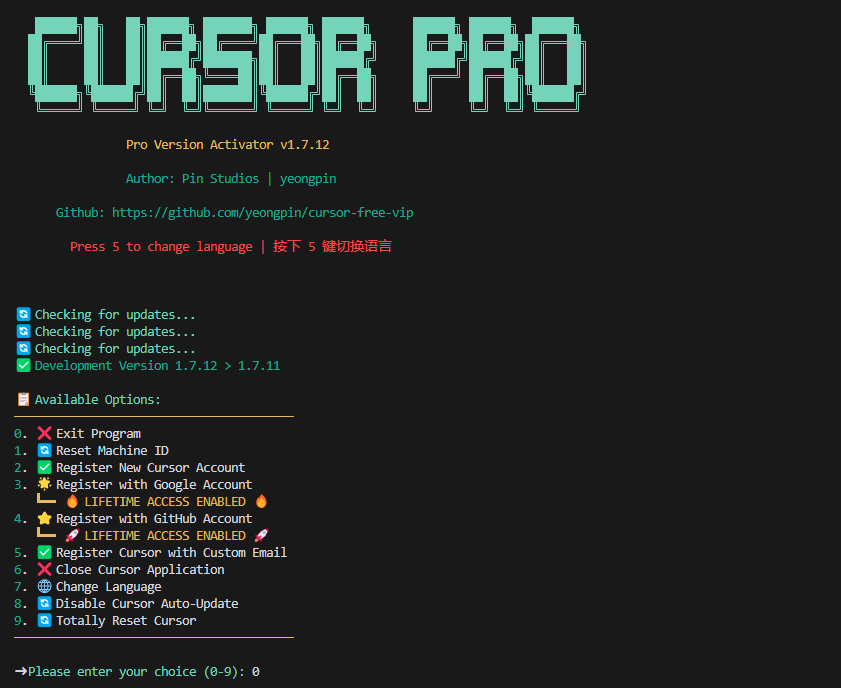Viewport: 841px width, 688px height.
Task: Click the refresh icon next to Reset Machine ID
Action: (44, 451)
